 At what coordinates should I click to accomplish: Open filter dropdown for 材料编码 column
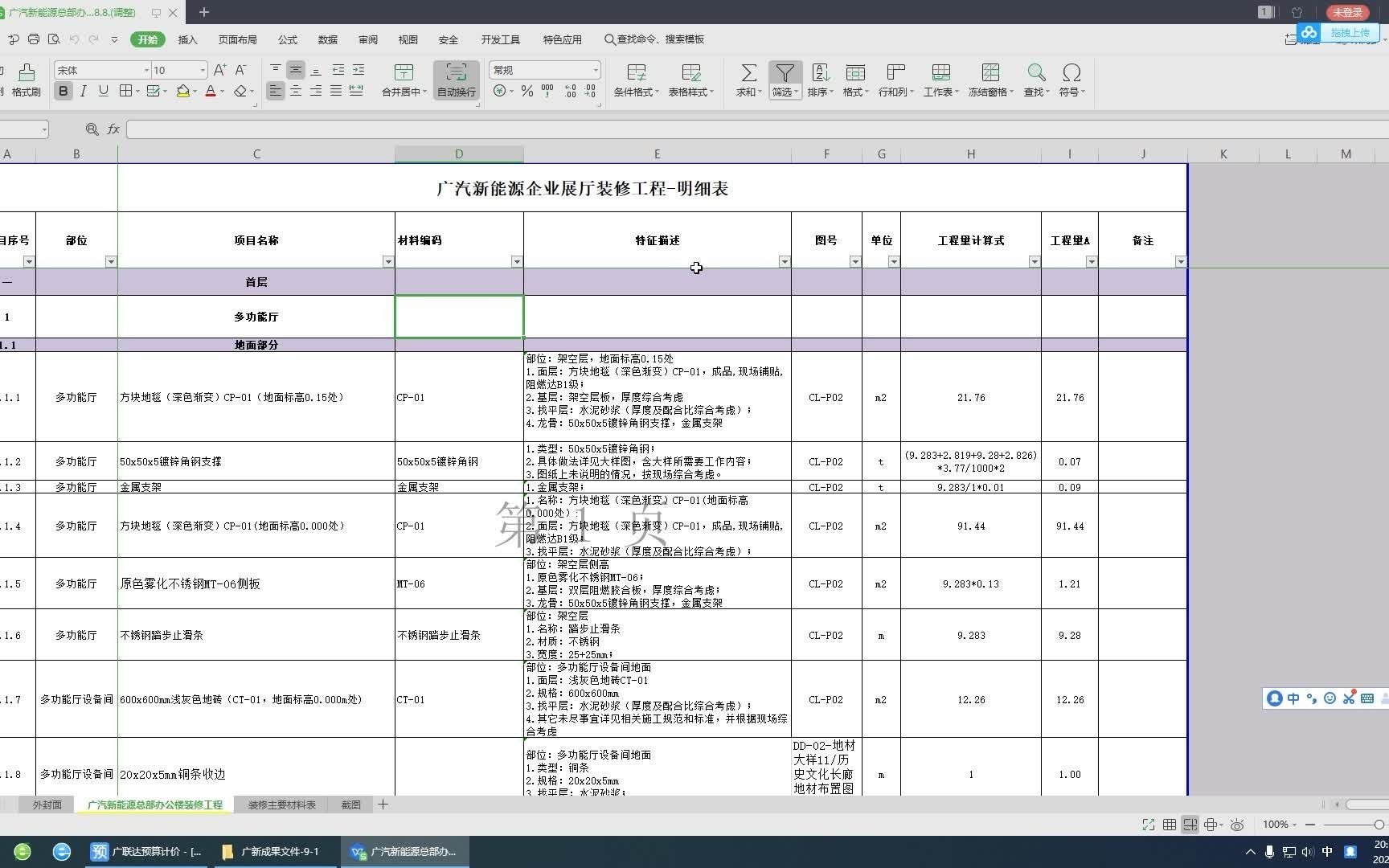(517, 262)
